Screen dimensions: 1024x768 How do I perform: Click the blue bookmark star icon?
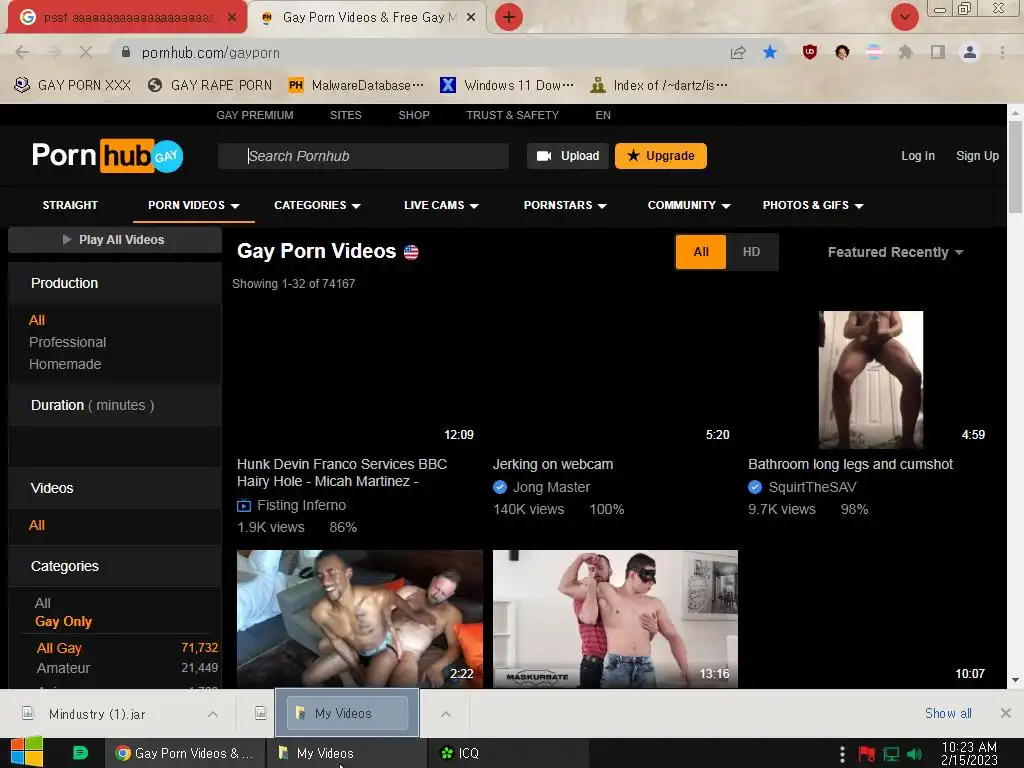coord(770,52)
